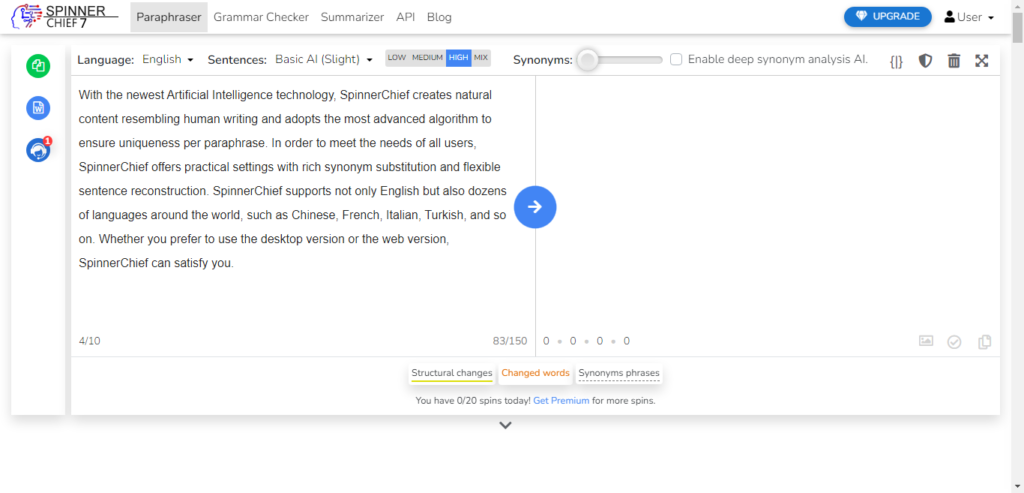
Task: Enable deep synonym analysis AI checkbox
Action: [677, 59]
